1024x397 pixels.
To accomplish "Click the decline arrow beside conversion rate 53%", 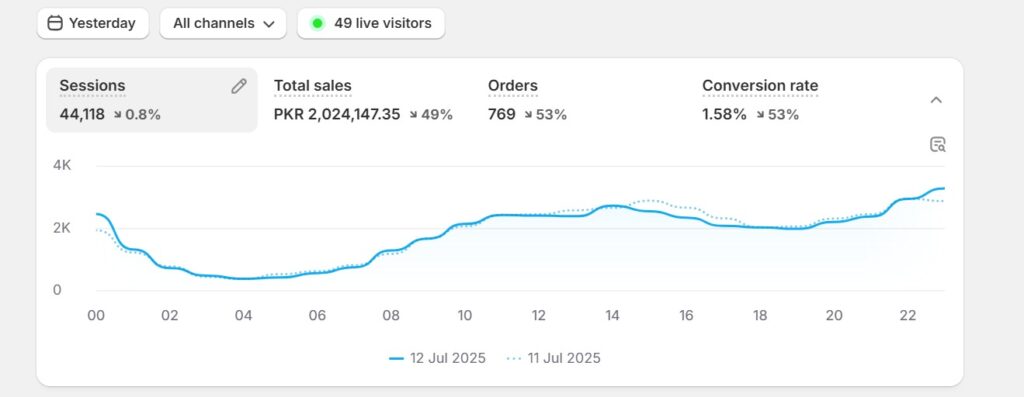I will [x=761, y=115].
